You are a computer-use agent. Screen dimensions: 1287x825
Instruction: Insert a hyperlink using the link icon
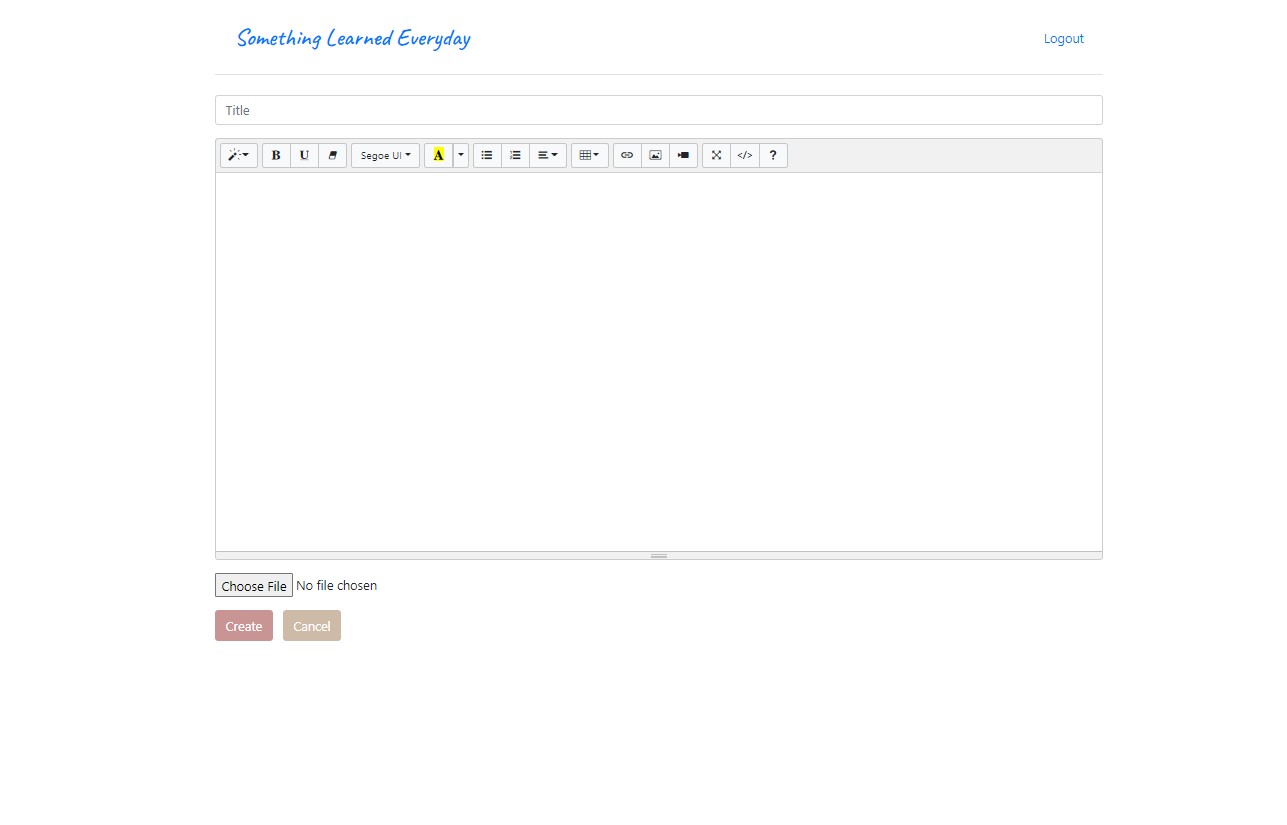[627, 155]
